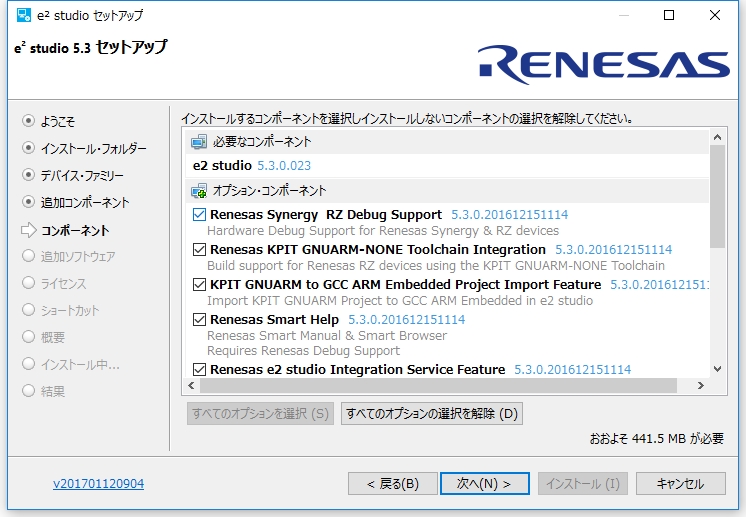Click 'Build support for Renesas RZ devices' description

tap(436, 265)
